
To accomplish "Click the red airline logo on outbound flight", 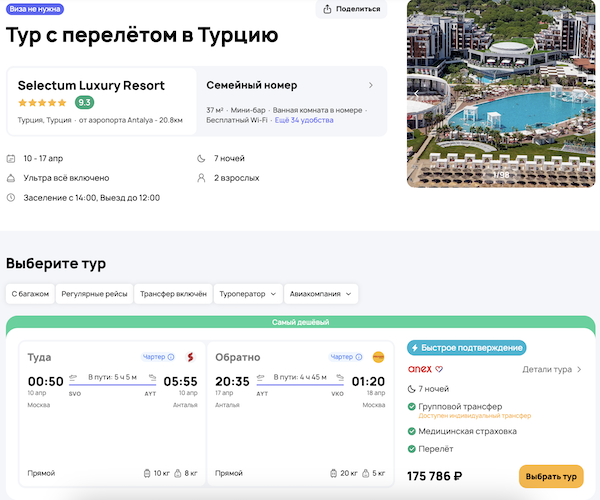I will click(x=189, y=357).
